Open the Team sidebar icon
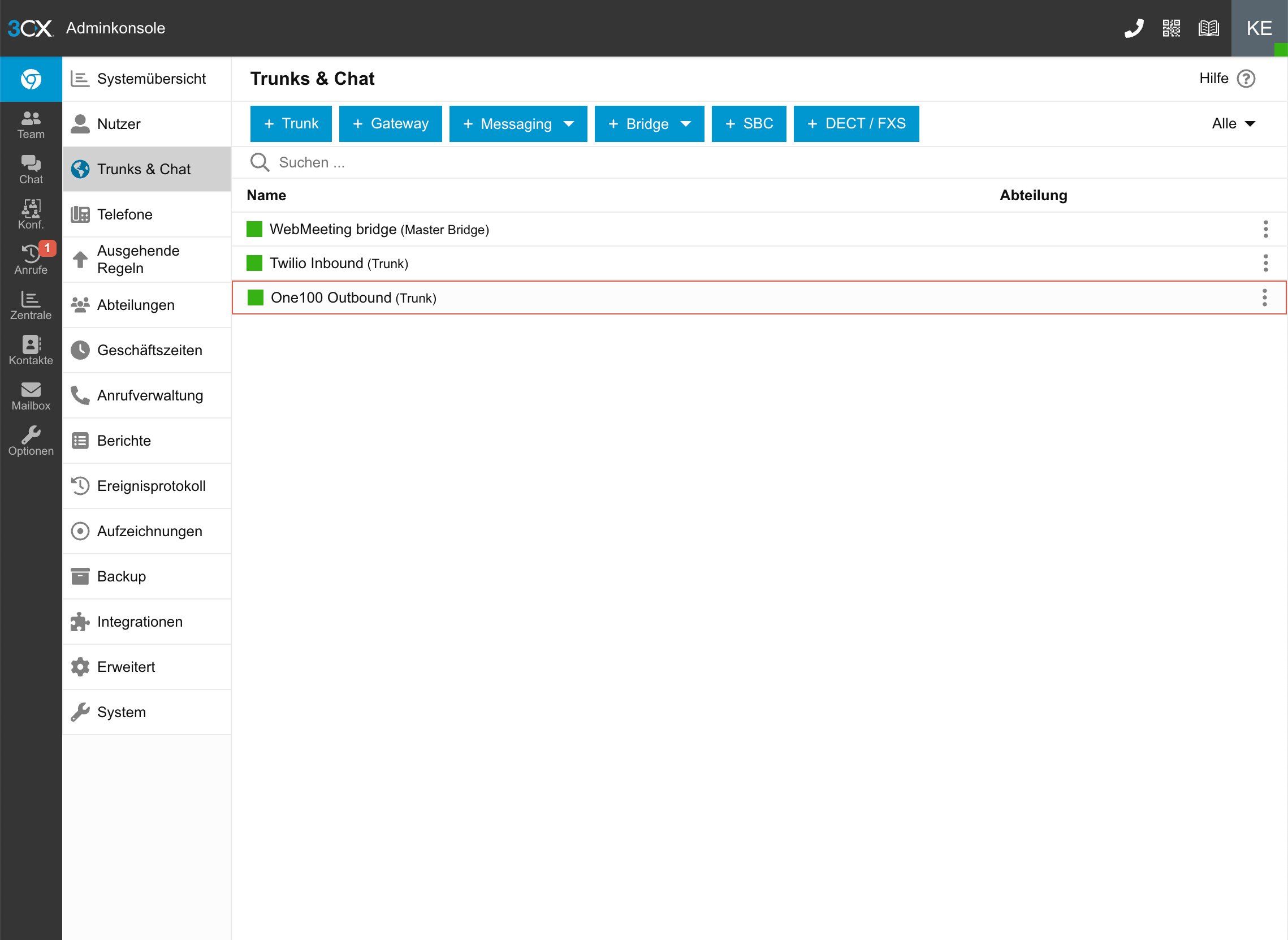This screenshot has width=1288, height=940. [x=31, y=124]
